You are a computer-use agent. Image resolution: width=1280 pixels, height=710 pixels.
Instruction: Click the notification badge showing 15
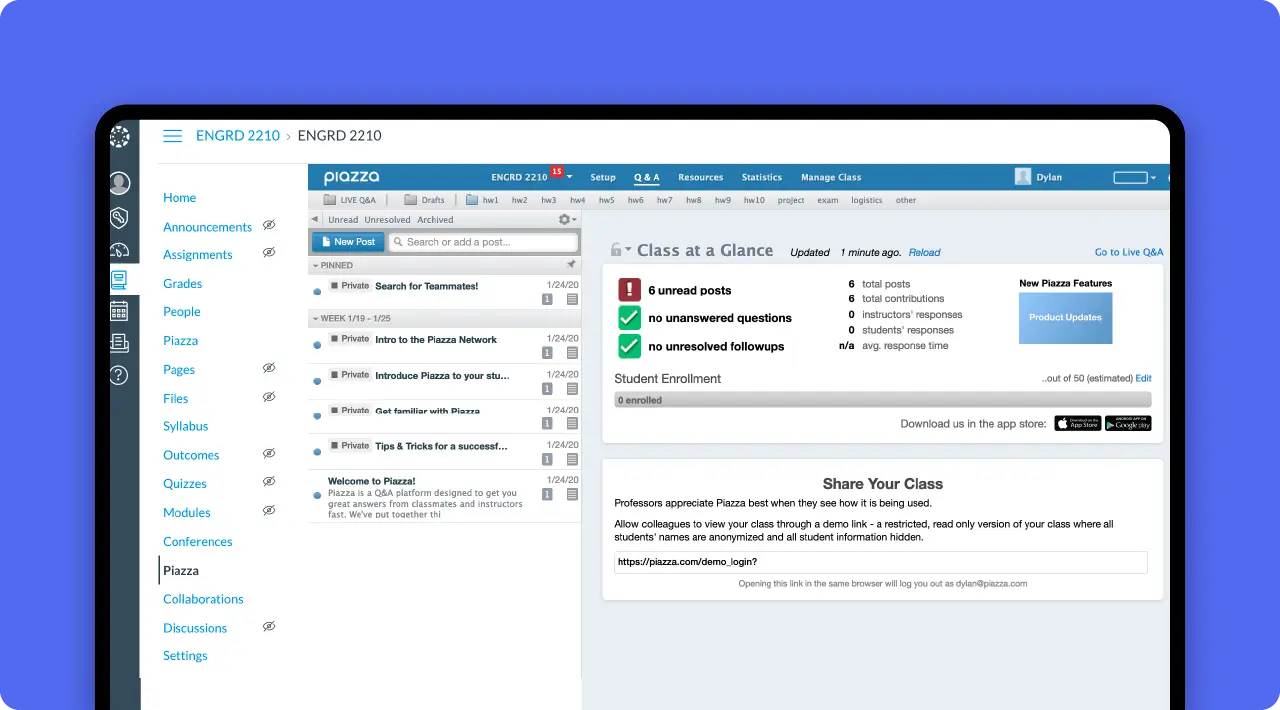click(x=556, y=171)
